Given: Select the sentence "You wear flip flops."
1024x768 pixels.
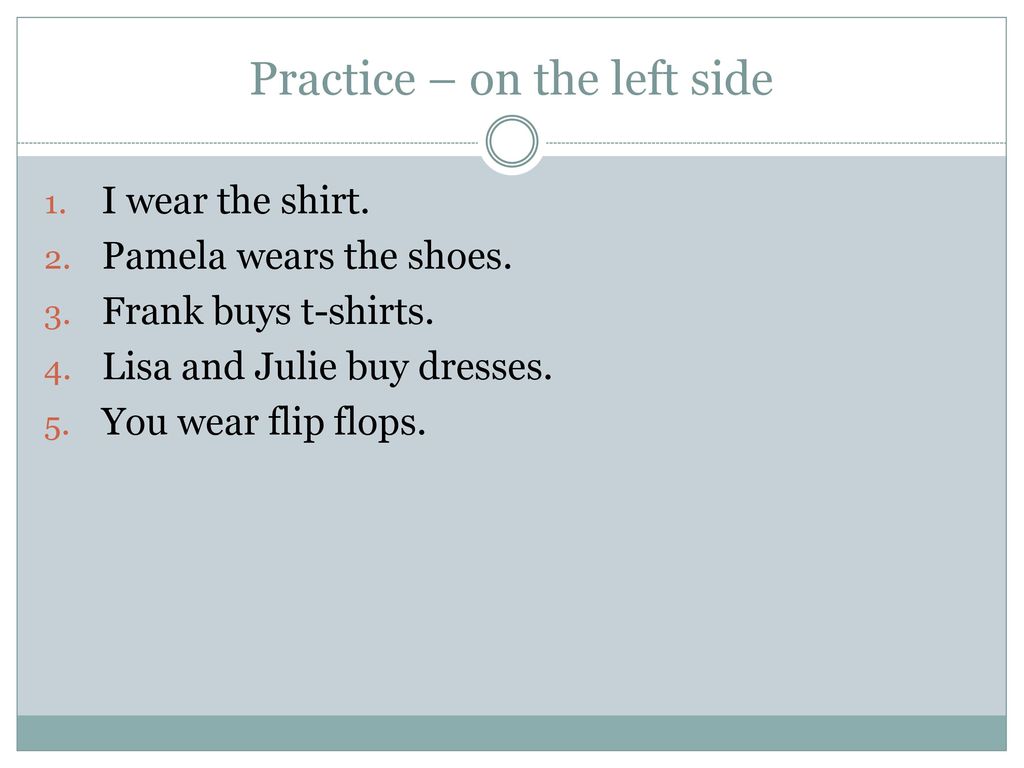Looking at the screenshot, I should pyautogui.click(x=263, y=423).
